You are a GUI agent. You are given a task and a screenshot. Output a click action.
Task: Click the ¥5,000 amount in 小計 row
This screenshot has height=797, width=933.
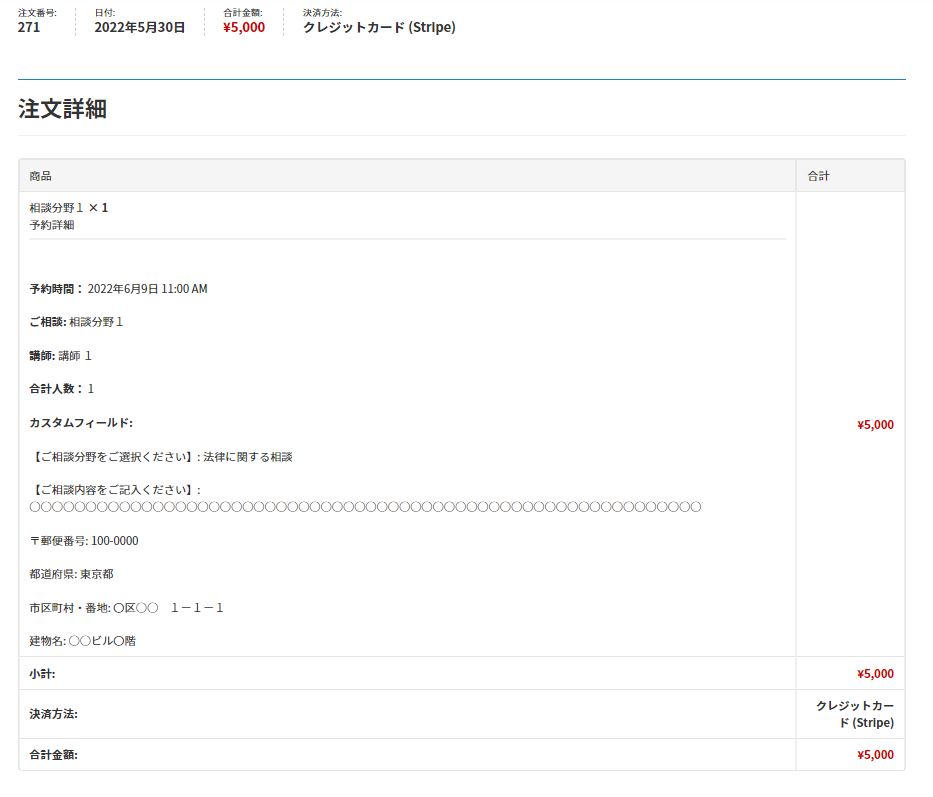tap(875, 674)
